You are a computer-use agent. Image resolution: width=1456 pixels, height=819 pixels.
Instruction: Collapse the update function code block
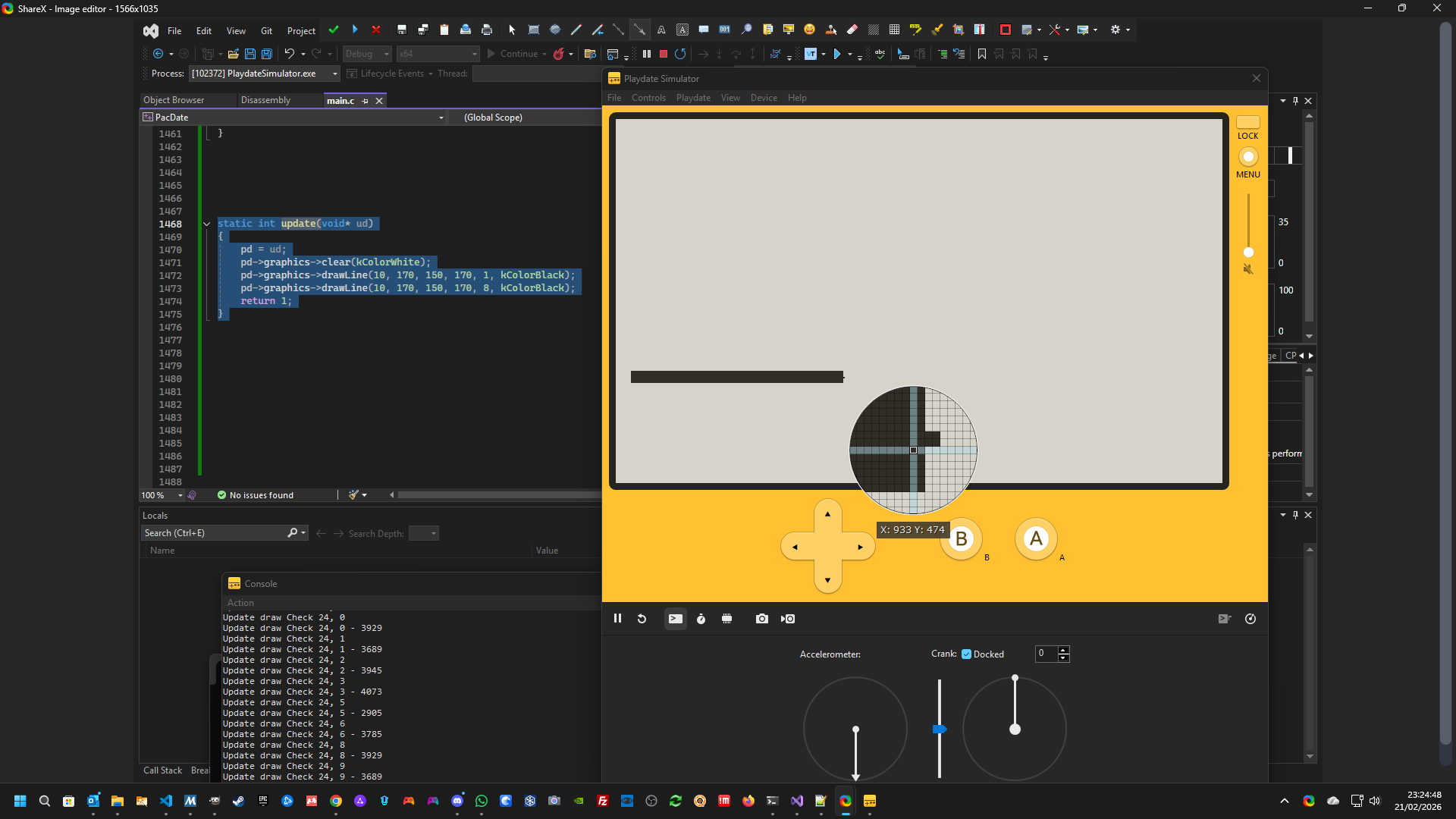pyautogui.click(x=206, y=224)
